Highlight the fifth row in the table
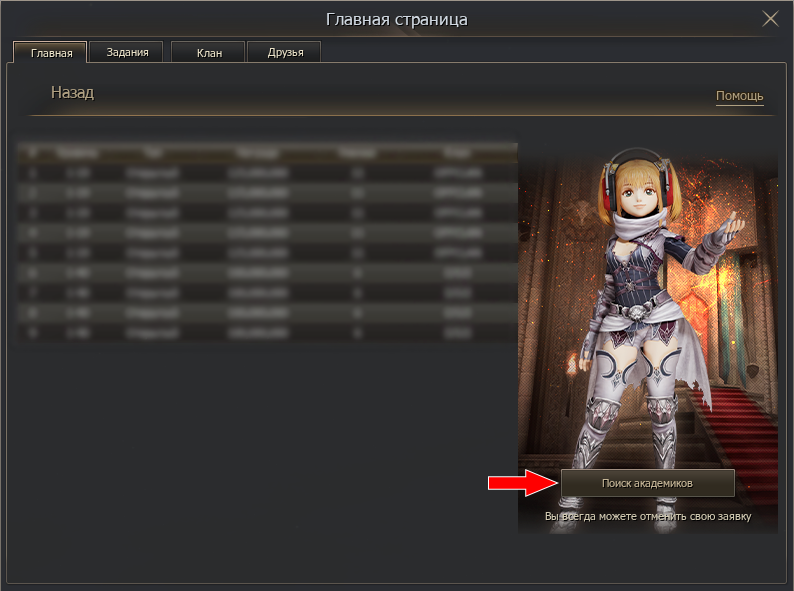794x591 pixels. point(267,252)
